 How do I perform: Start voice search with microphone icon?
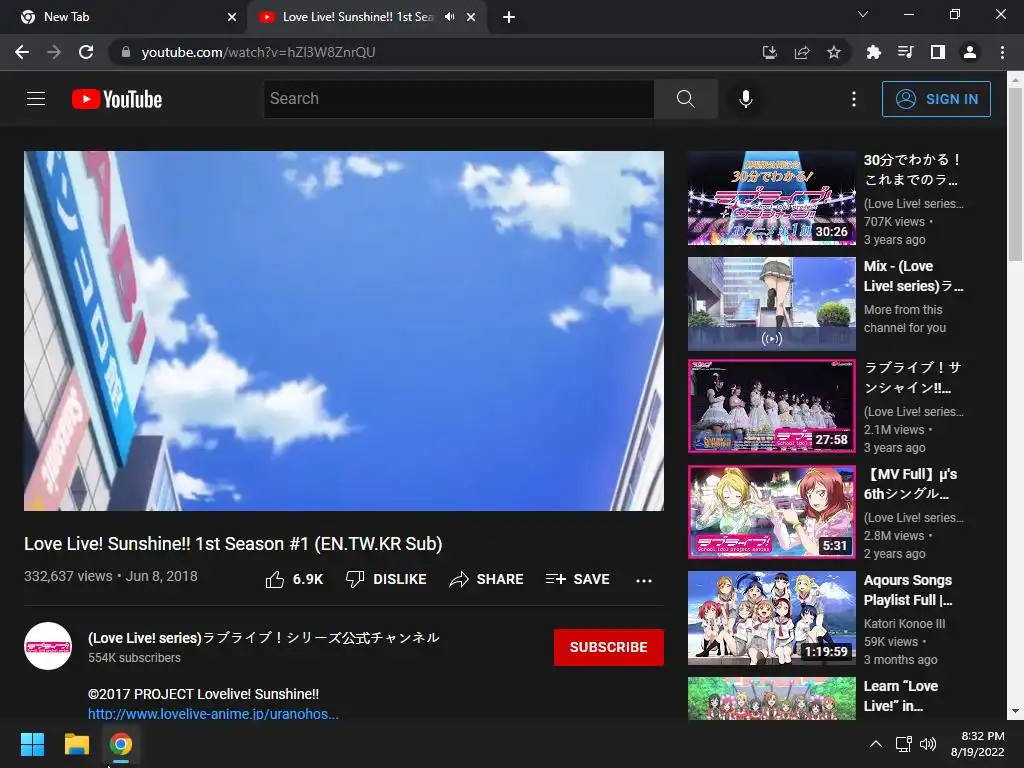click(x=745, y=99)
